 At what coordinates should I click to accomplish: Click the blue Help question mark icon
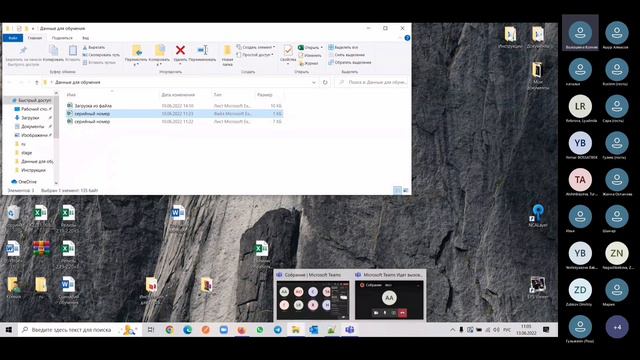407,38
